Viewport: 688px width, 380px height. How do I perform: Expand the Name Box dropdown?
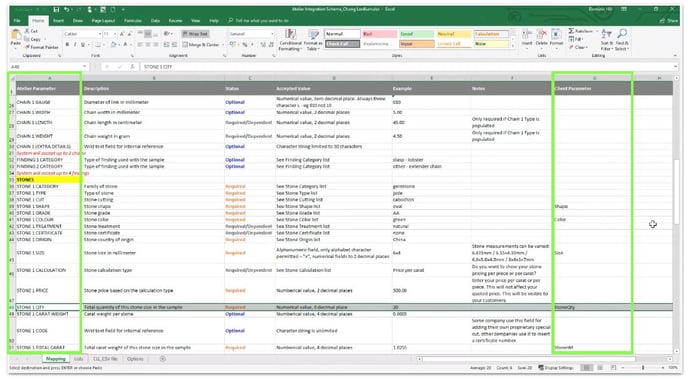coord(84,67)
